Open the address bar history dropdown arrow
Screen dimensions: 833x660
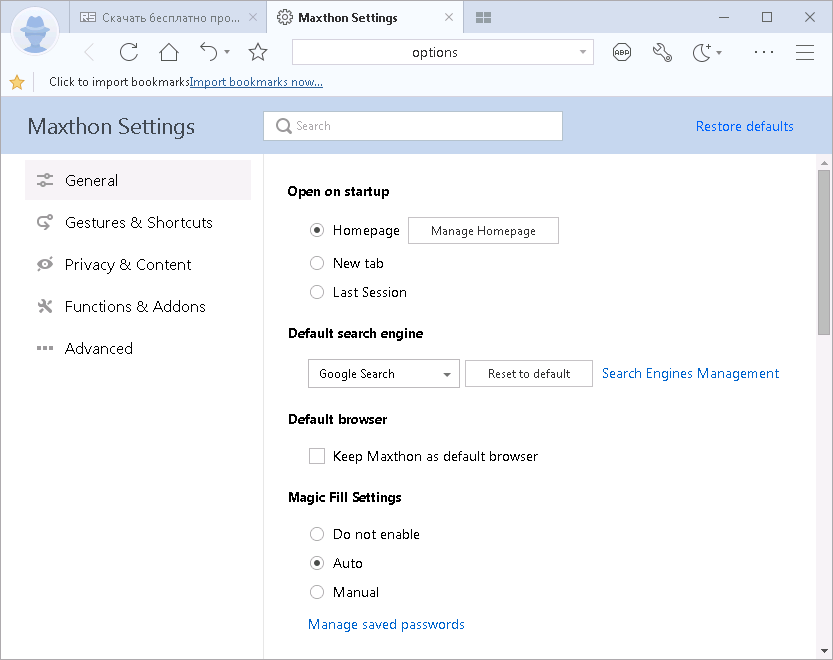[x=583, y=52]
